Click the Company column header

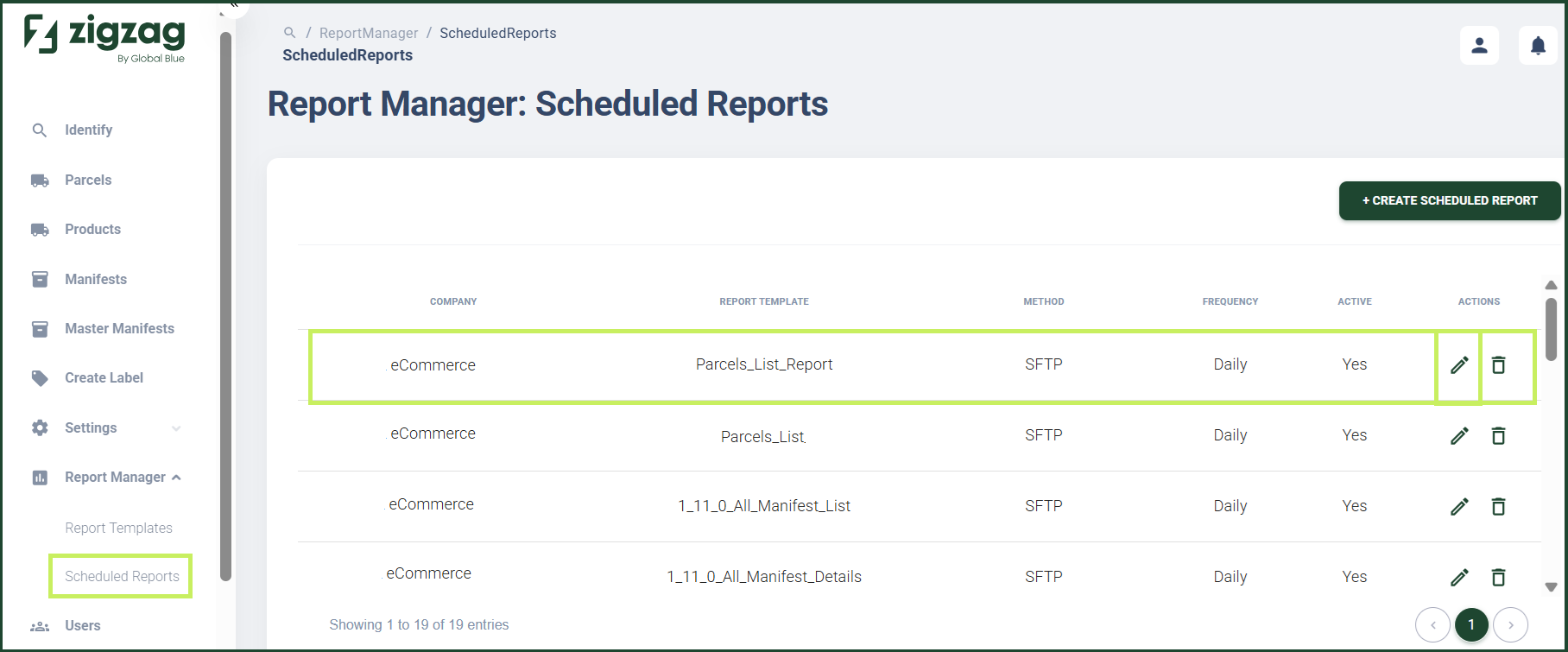tap(453, 301)
